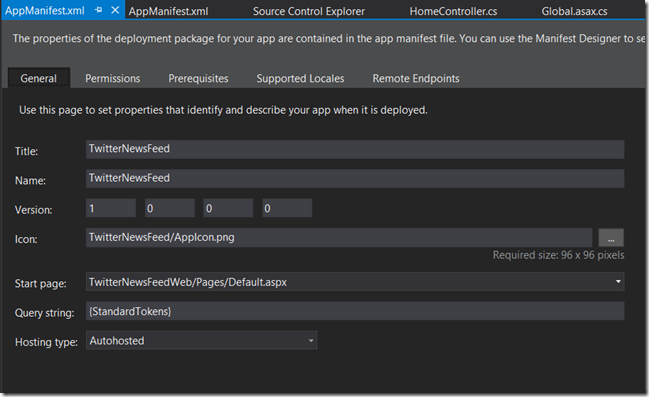Open the HomeController.cs document tab
649x397 pixels.
tap(453, 11)
